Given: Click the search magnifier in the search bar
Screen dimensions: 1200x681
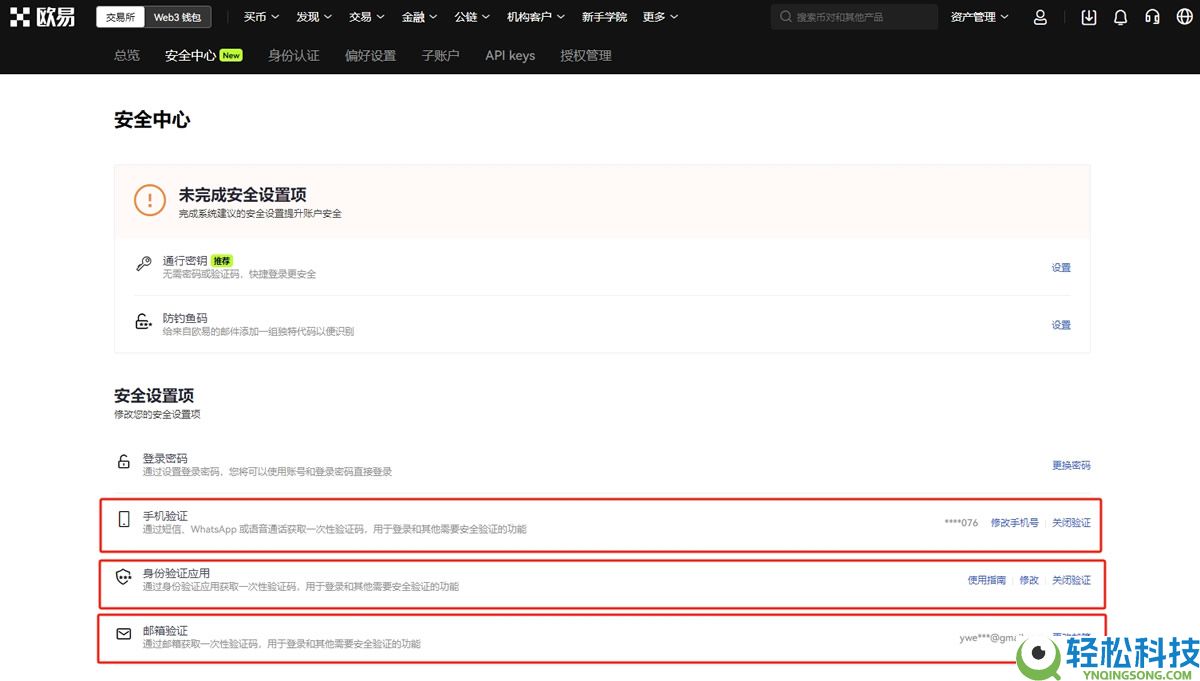Looking at the screenshot, I should [786, 16].
